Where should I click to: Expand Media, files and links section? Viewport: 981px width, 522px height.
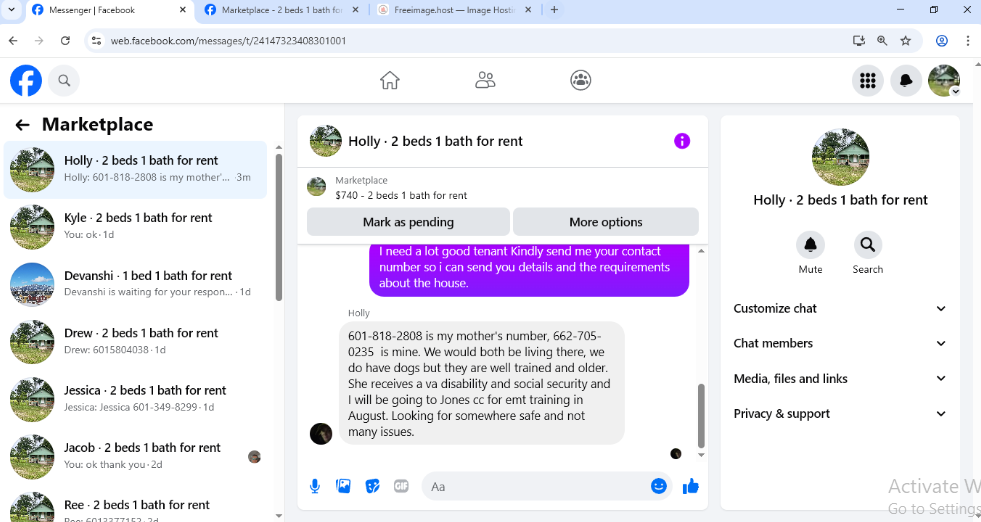point(840,379)
